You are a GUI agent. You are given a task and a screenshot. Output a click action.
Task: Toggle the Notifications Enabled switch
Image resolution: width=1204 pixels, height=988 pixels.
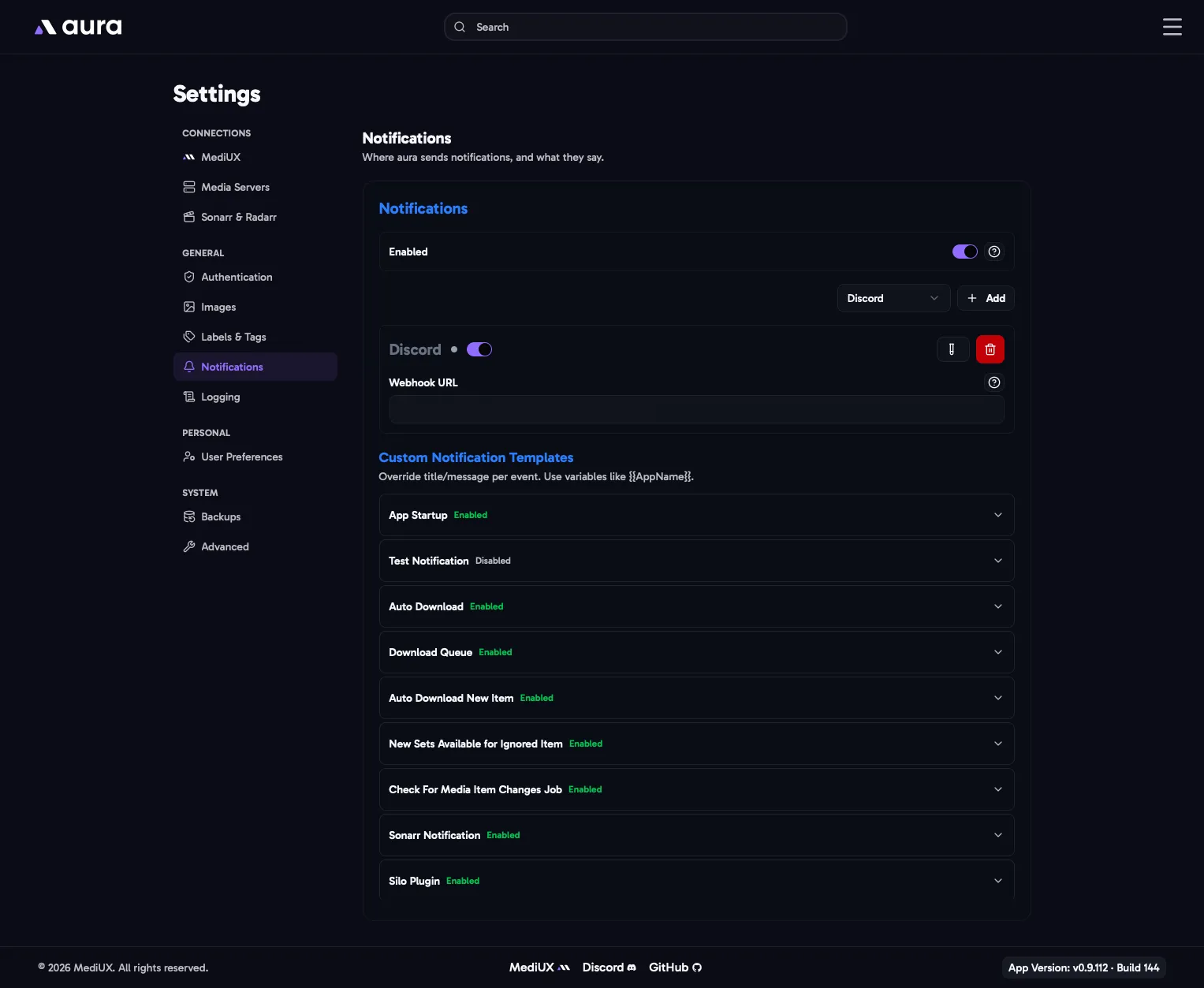click(x=965, y=252)
